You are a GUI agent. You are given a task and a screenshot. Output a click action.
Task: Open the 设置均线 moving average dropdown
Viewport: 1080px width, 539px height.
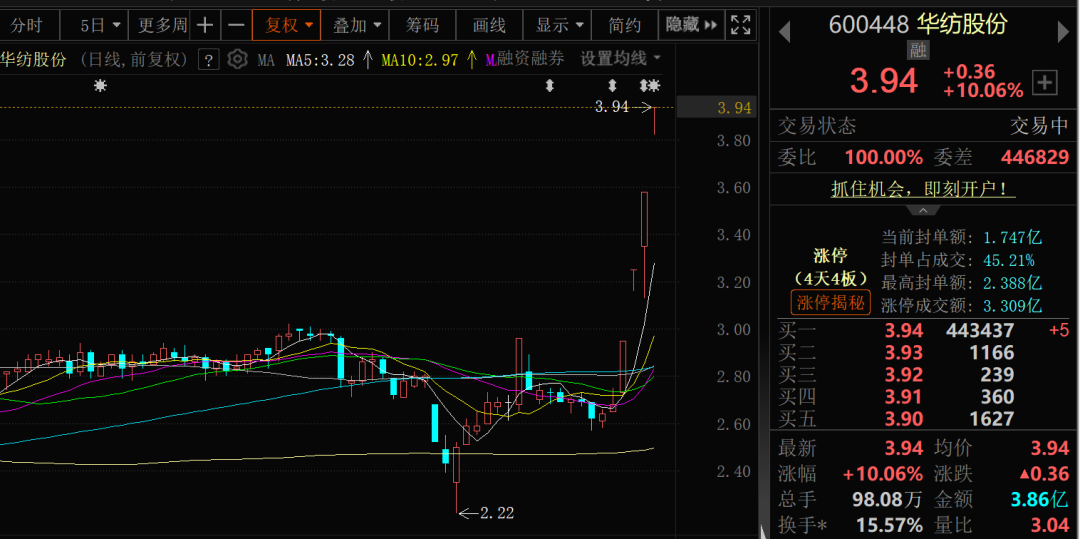pos(620,59)
